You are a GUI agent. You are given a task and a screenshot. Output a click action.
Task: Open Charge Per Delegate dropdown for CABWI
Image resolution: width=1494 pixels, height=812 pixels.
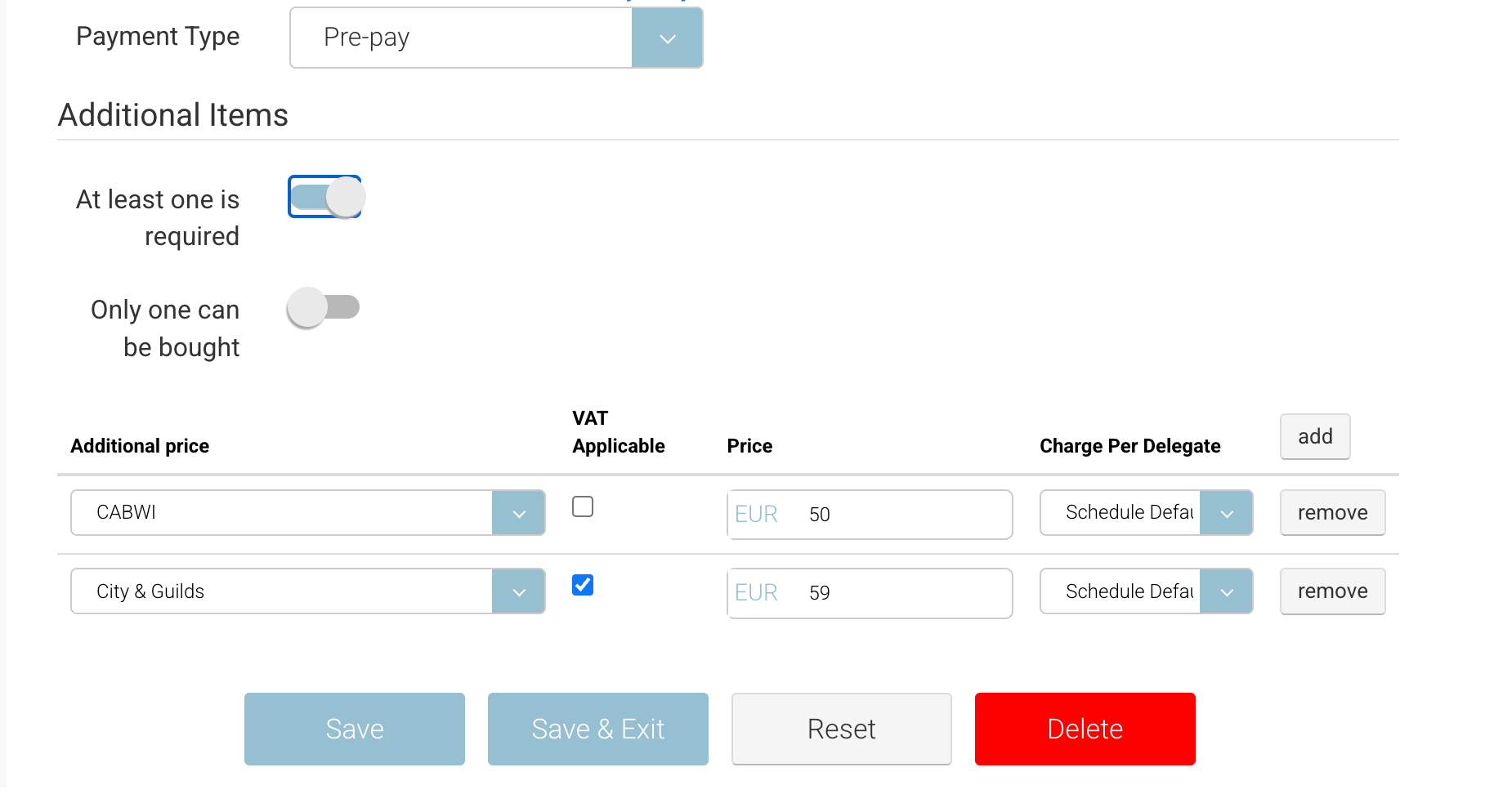1145,513
